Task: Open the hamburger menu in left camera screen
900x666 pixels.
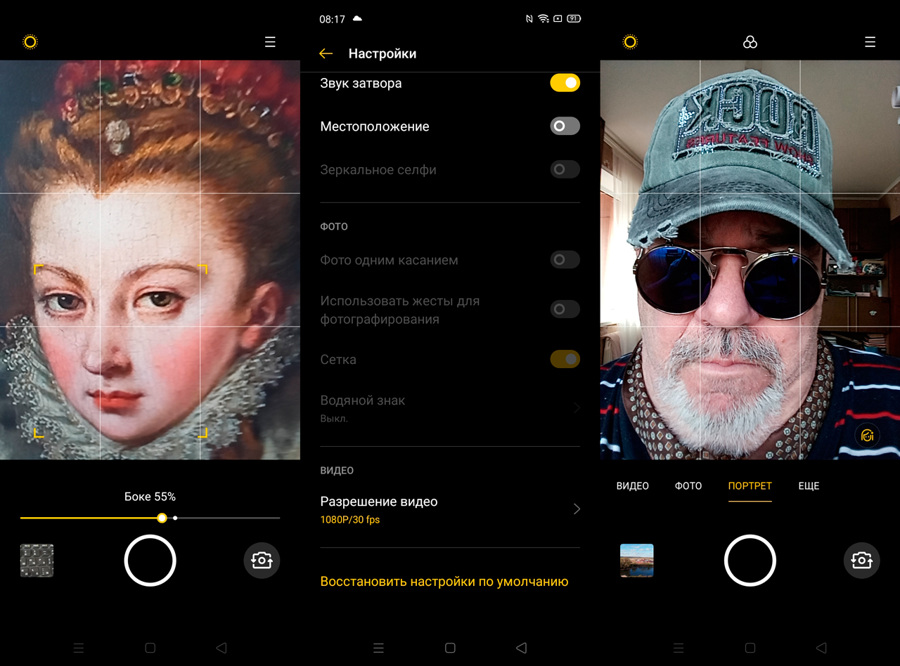Action: [x=270, y=42]
